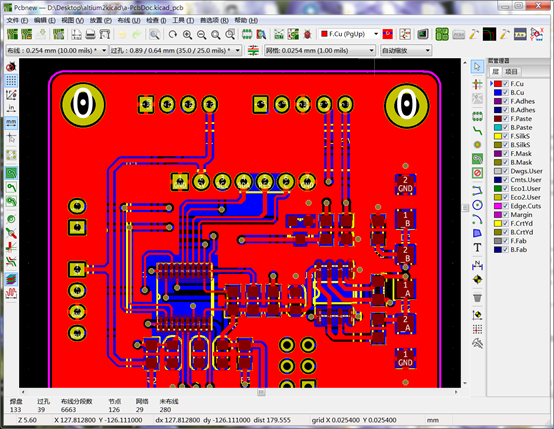The width and height of the screenshot is (554, 429).
Task: Click the 2 GND pad on the board
Action: [405, 184]
